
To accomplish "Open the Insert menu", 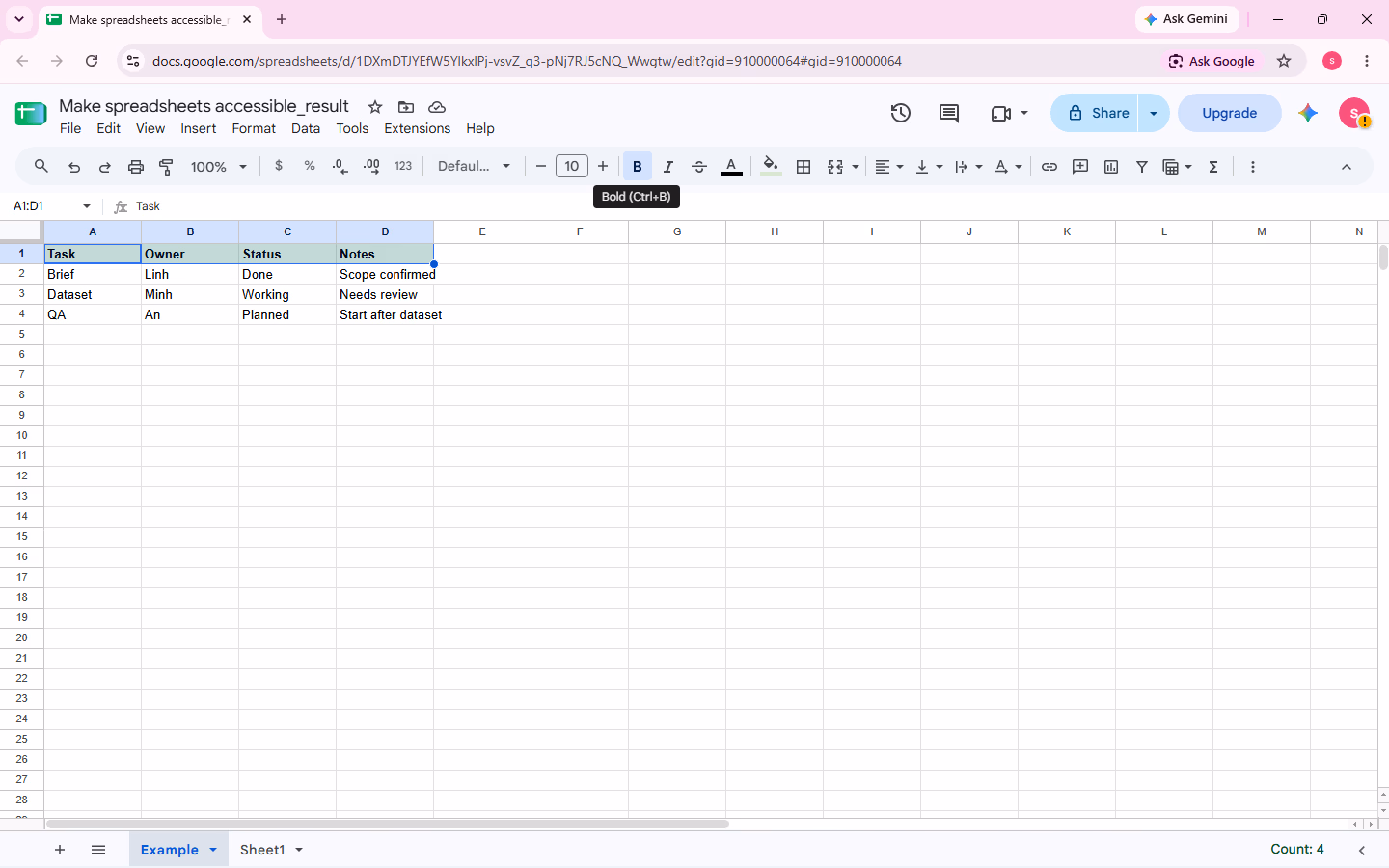I will tap(199, 128).
